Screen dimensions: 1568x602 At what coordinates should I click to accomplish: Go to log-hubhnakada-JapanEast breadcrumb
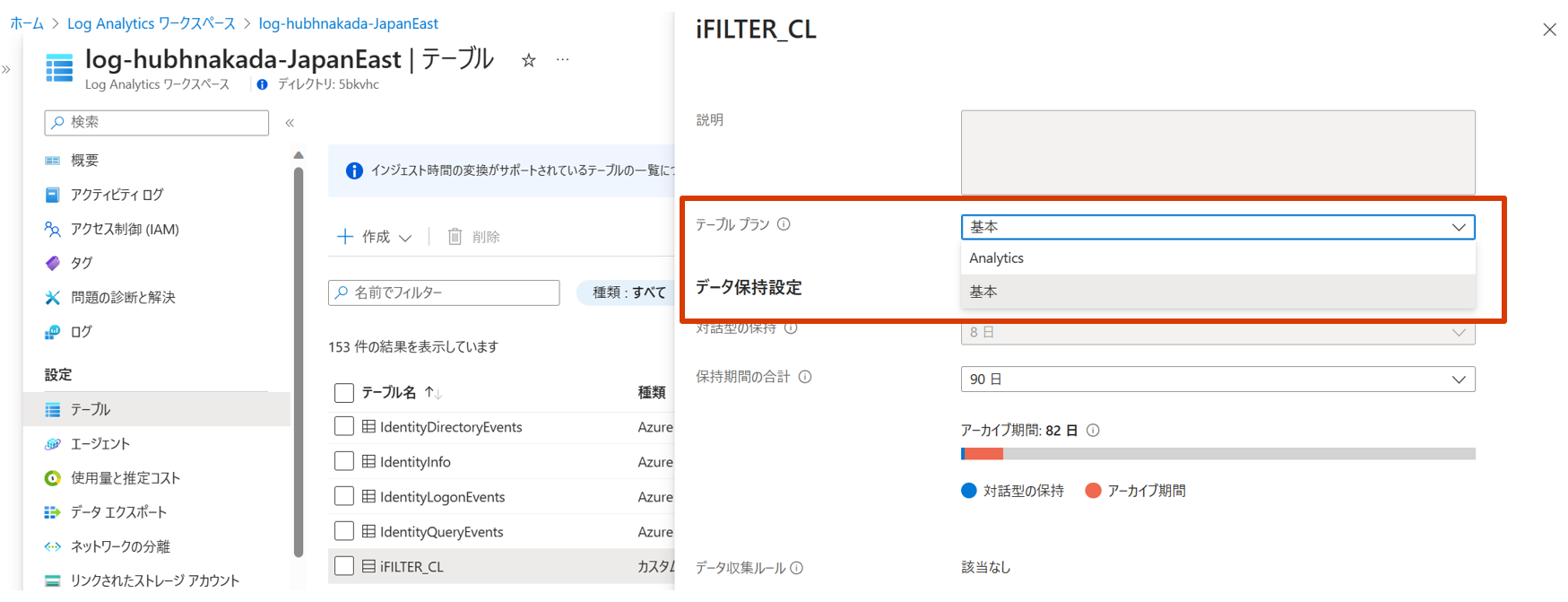pyautogui.click(x=349, y=23)
